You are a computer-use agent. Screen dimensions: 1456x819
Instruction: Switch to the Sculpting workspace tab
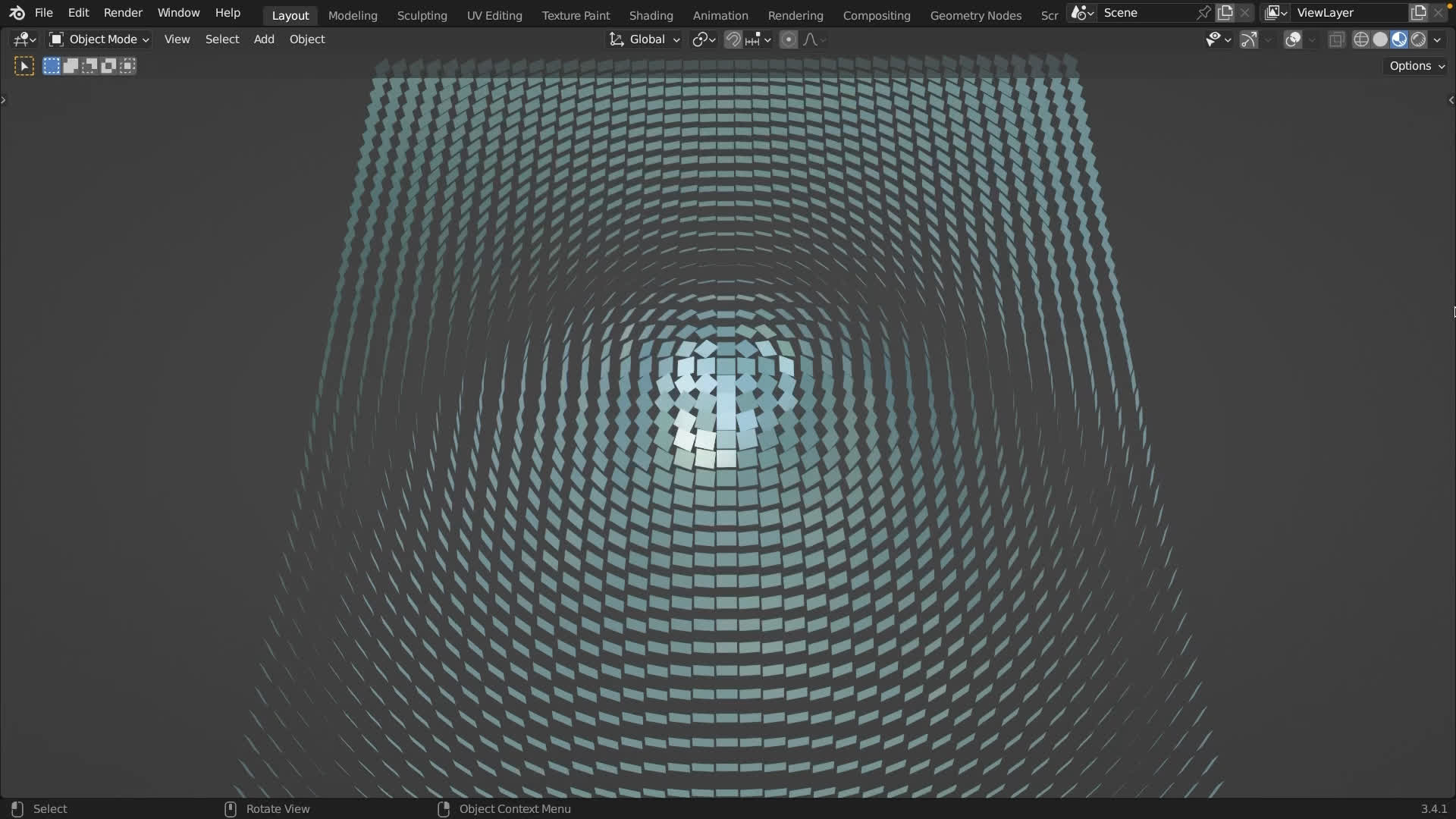pyautogui.click(x=422, y=15)
